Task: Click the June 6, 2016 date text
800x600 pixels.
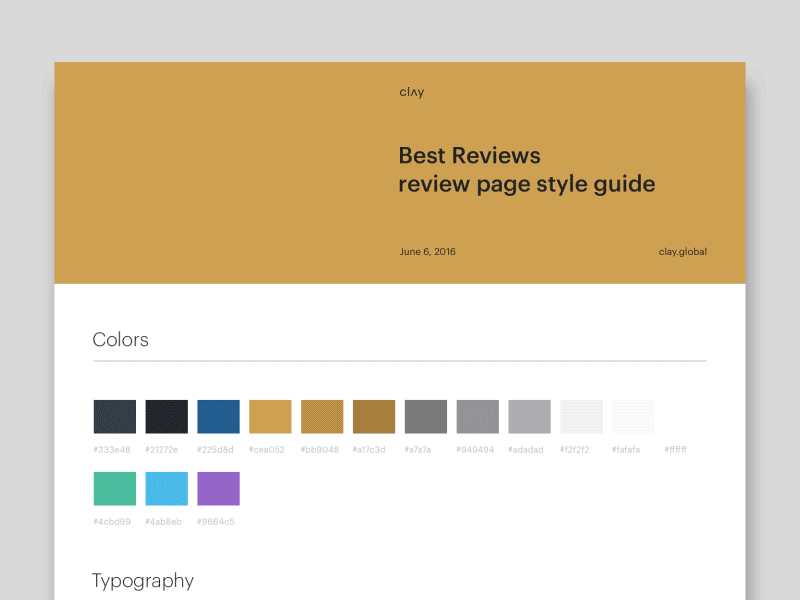Action: (x=427, y=251)
